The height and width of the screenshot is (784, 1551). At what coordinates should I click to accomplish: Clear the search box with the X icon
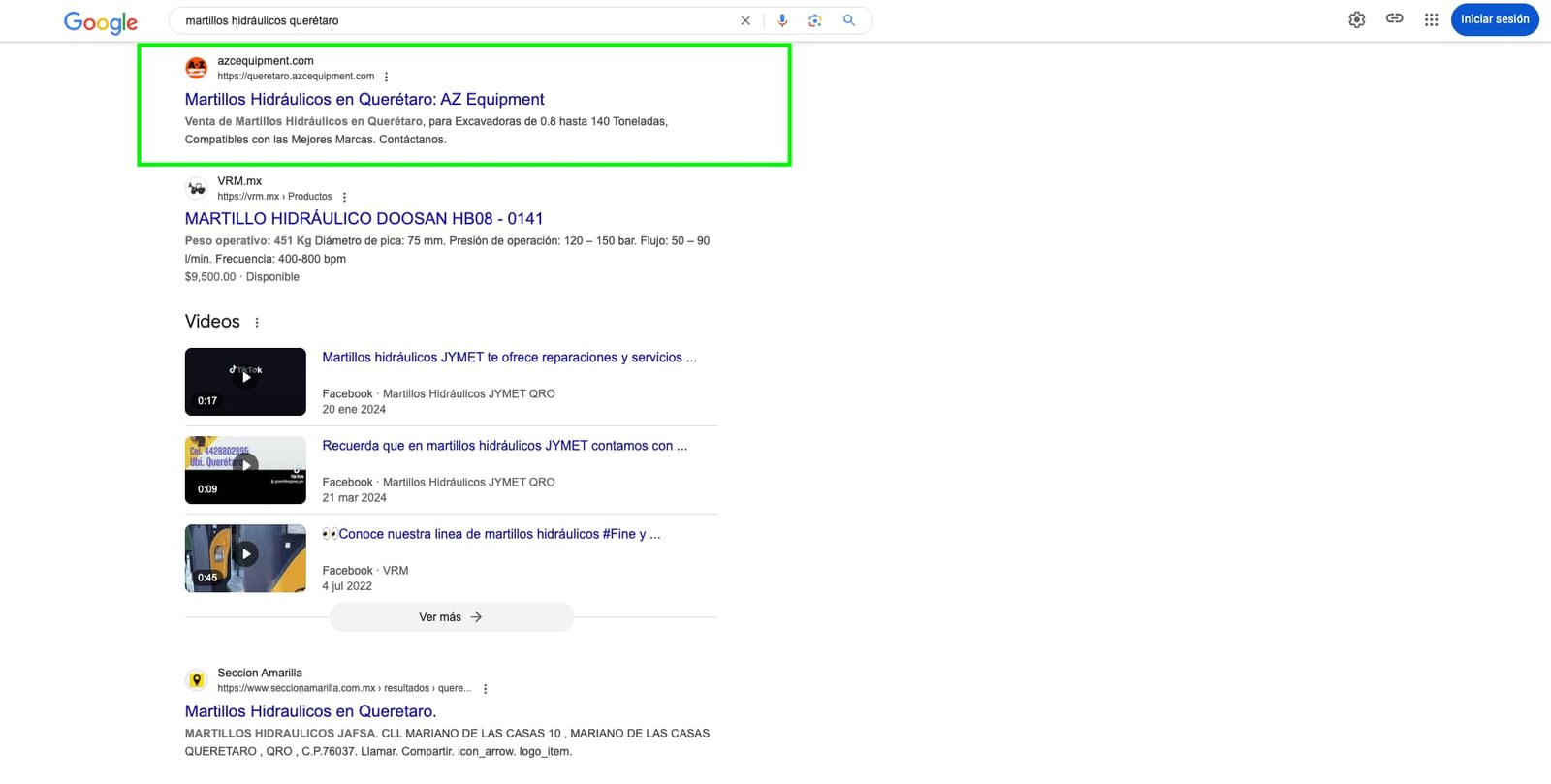coord(745,20)
